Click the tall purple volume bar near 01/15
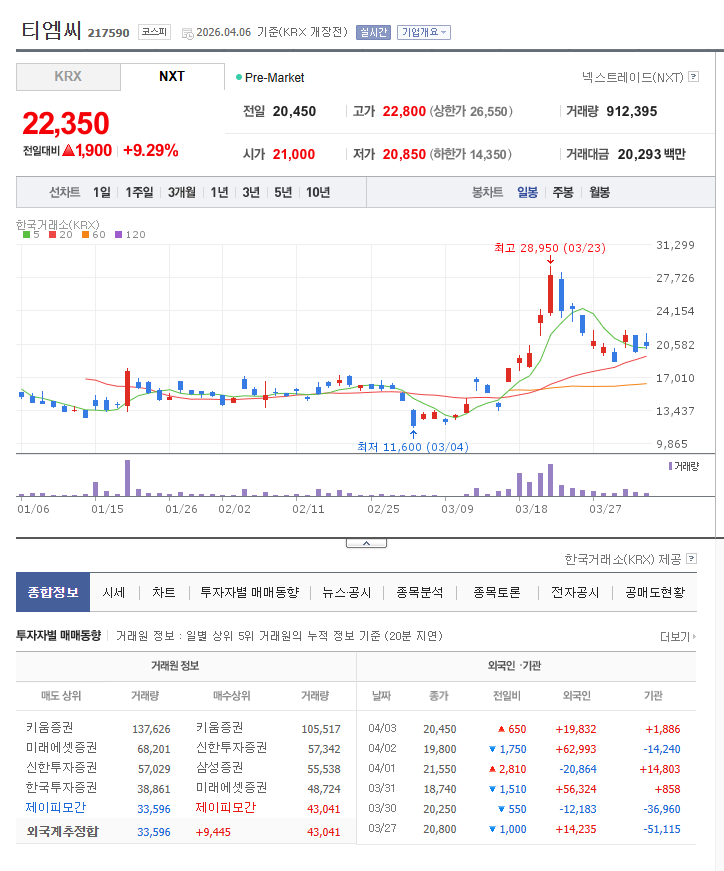 click(127, 478)
